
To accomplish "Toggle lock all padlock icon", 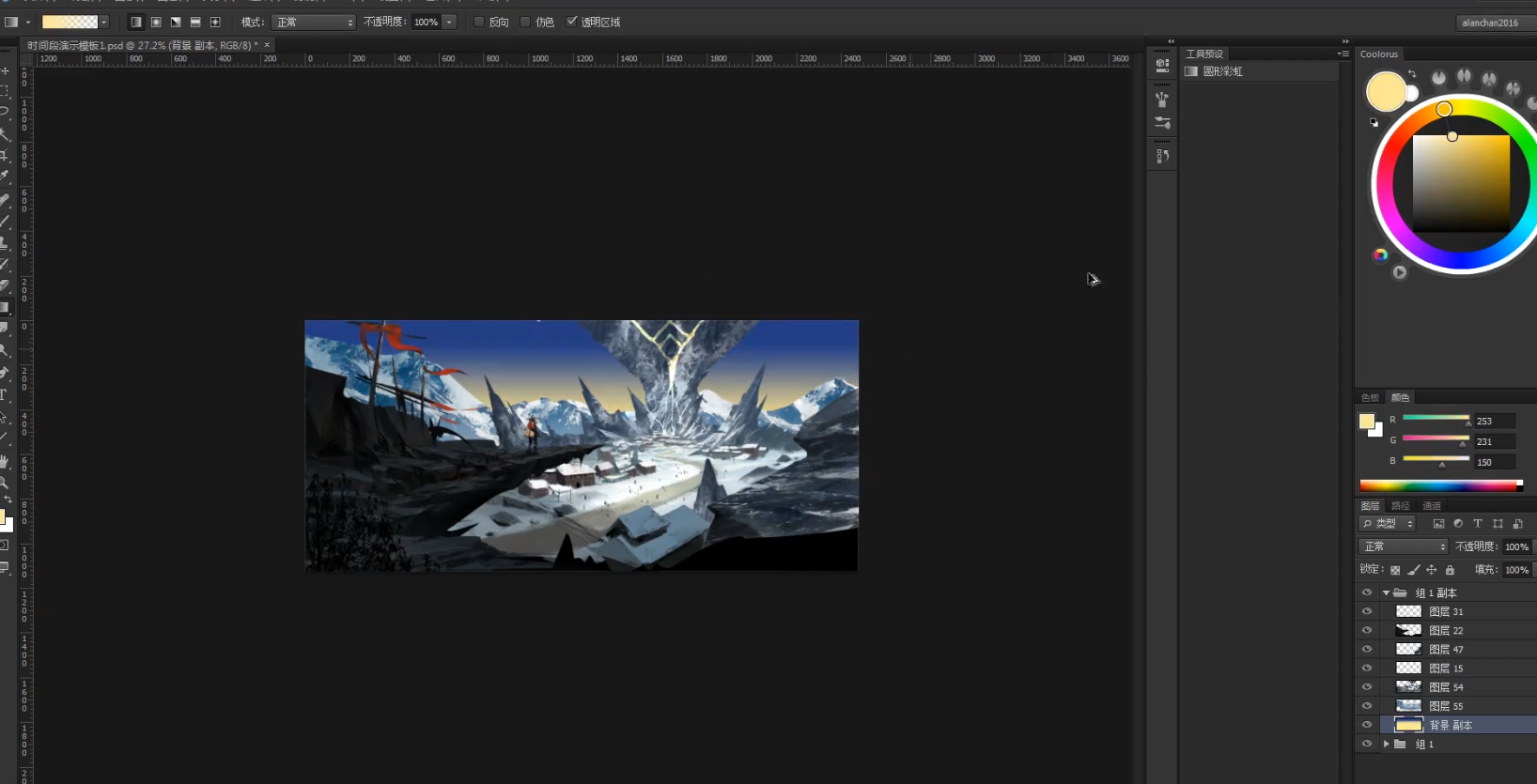I will [1450, 570].
